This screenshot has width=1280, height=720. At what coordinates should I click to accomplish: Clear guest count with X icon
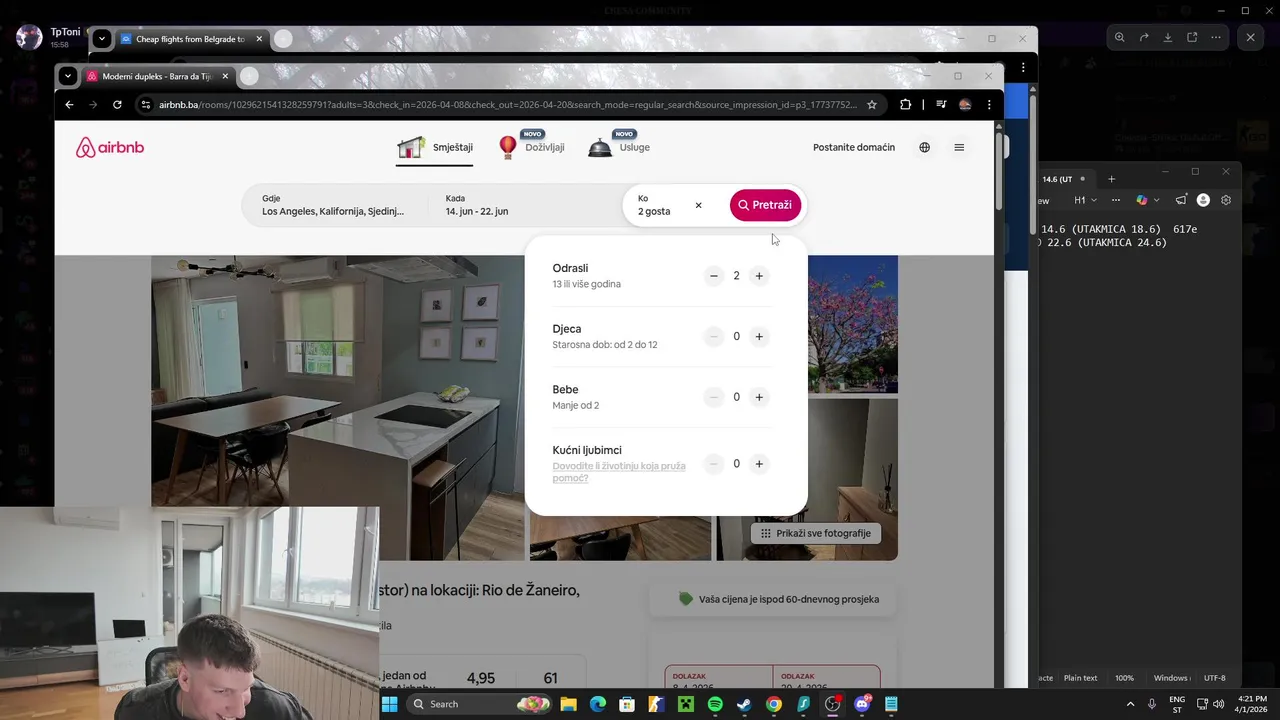coord(698,205)
